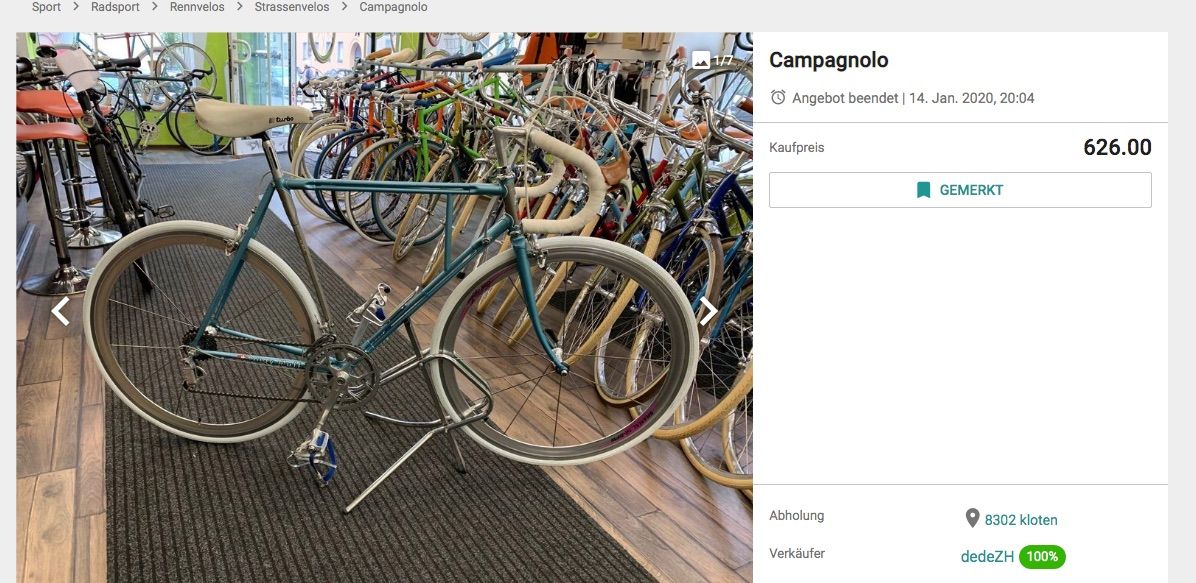
Task: Click the Campagnolo listing title
Action: pos(828,60)
